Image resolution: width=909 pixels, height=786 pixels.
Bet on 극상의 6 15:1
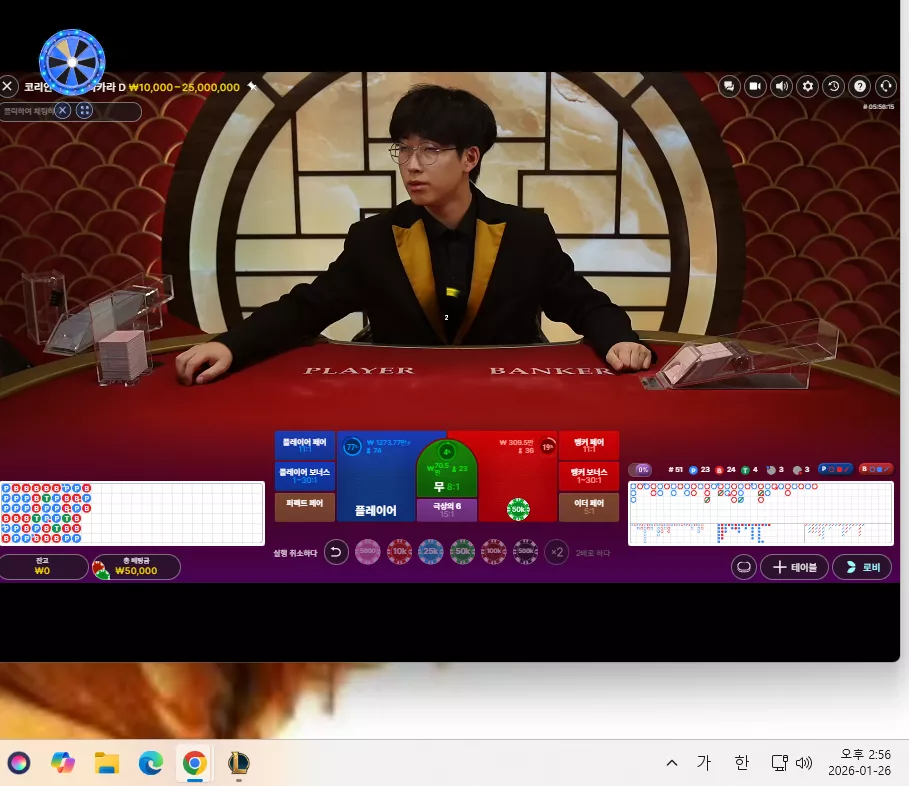(446, 510)
